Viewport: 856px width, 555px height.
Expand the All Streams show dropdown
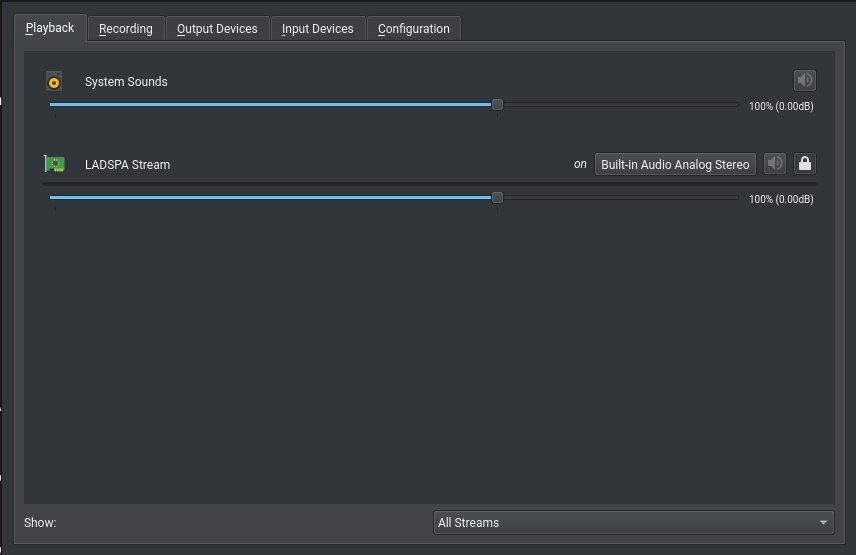(633, 522)
